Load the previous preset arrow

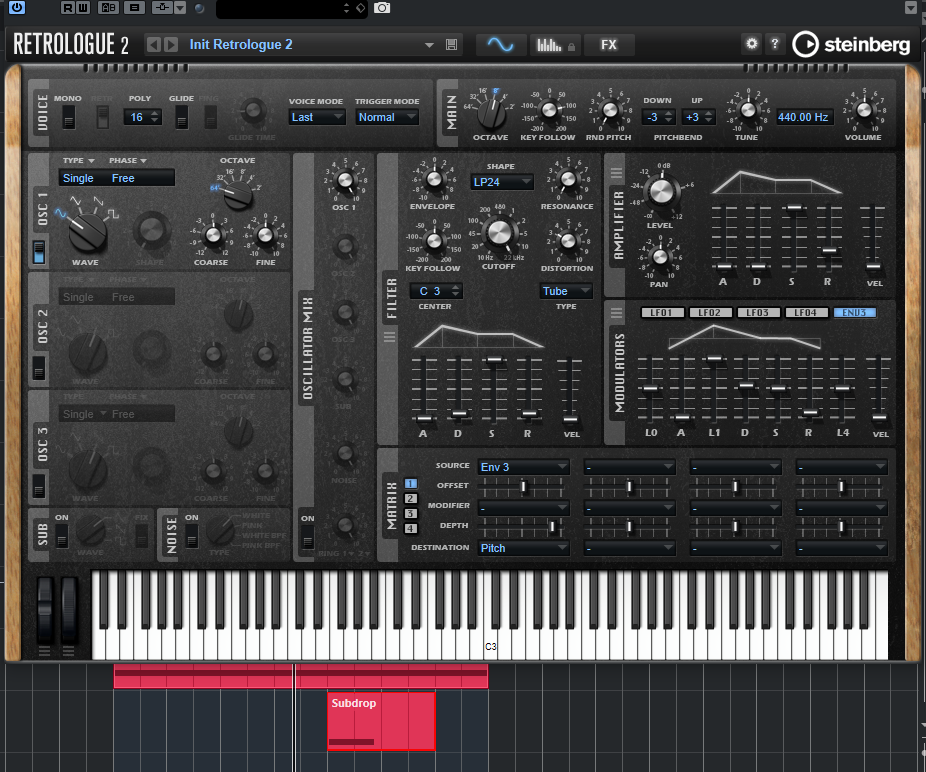click(154, 45)
